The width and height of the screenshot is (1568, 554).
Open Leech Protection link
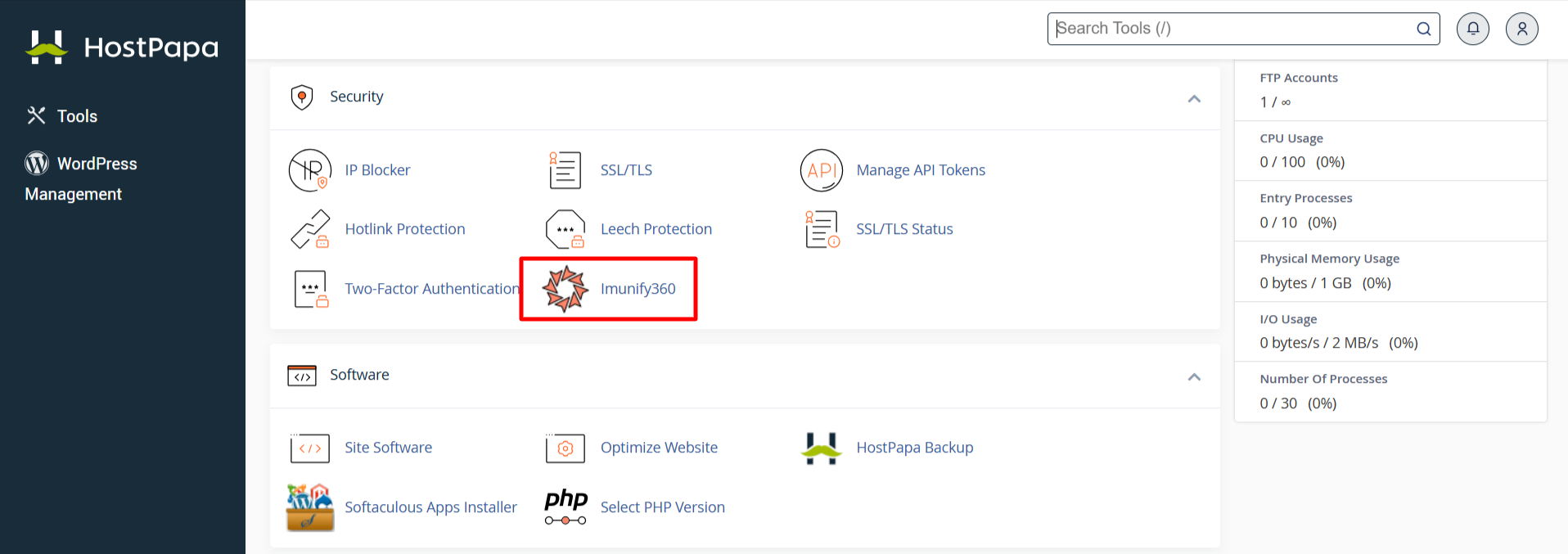pos(656,229)
